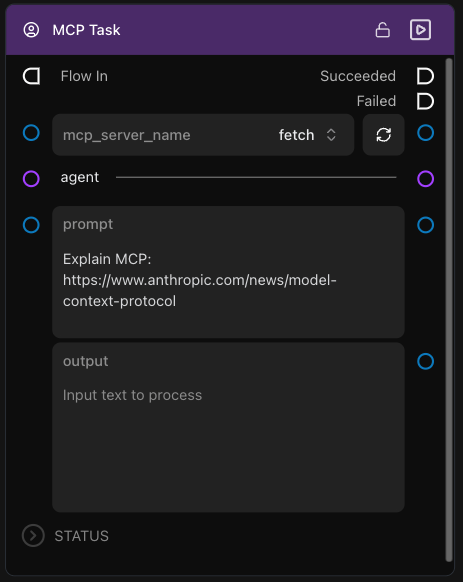Click into the prompt text field
The image size is (463, 582).
228,272
